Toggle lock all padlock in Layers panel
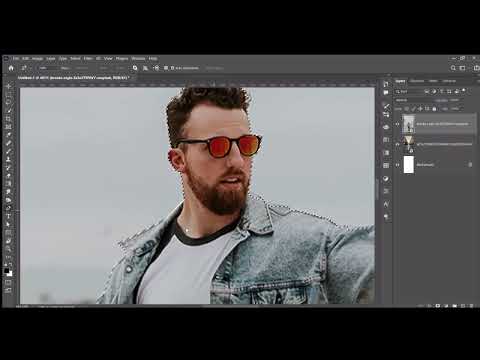 tap(434, 109)
